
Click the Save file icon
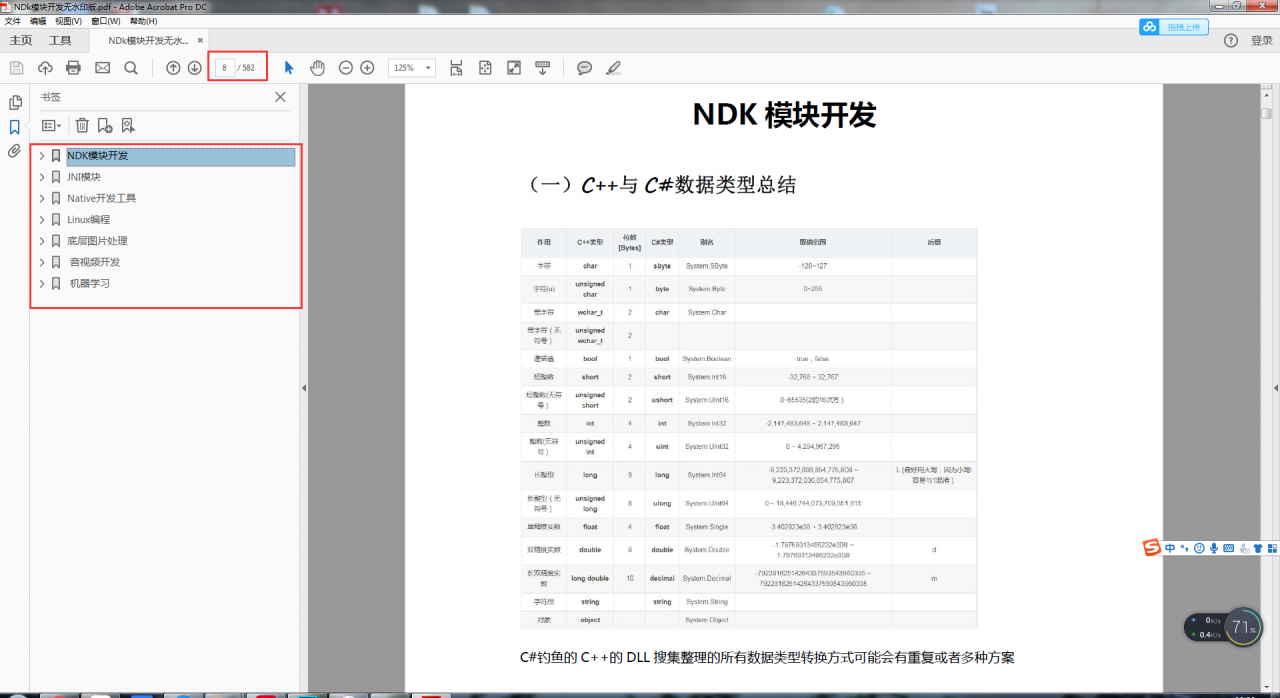click(16, 68)
